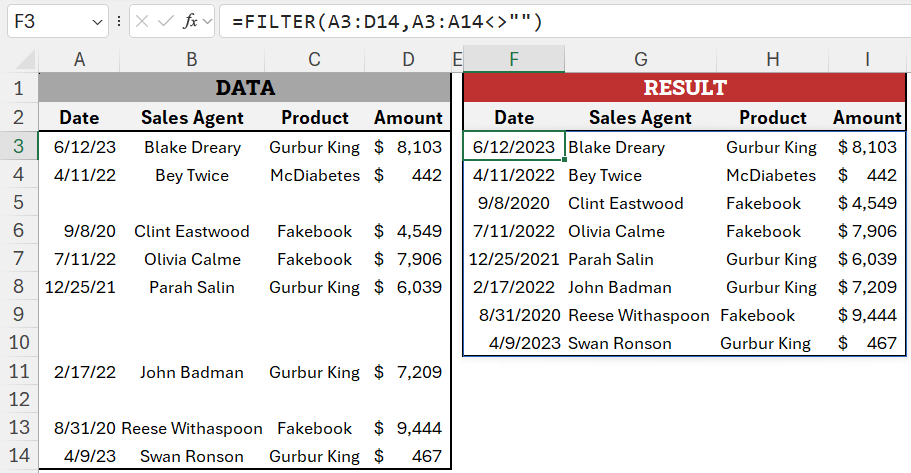Image resolution: width=911 pixels, height=473 pixels.
Task: Expand the Name Box dropdown arrow
Action: (x=97, y=22)
